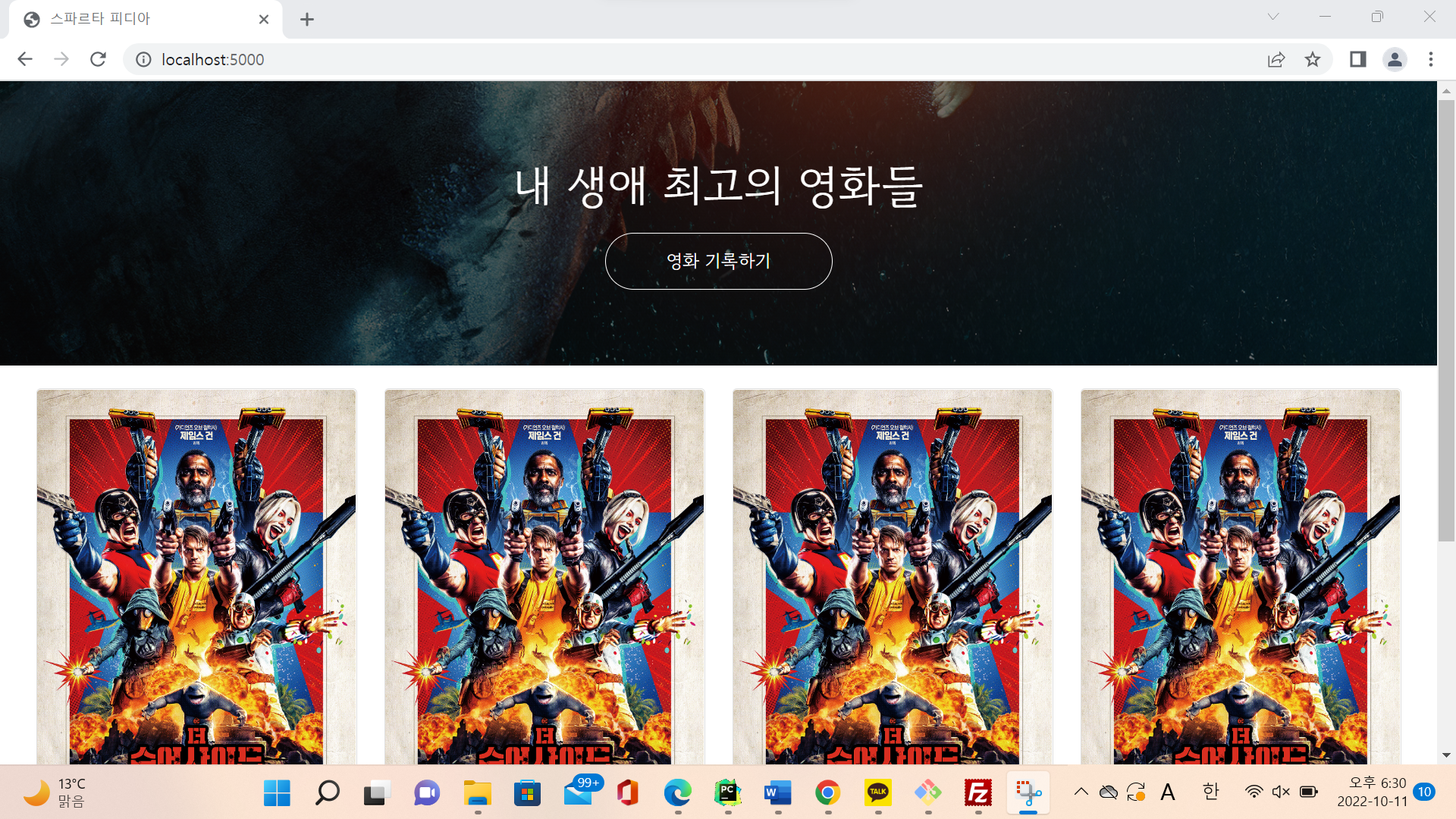This screenshot has height=819, width=1456.
Task: Open OneDrive cloud tray icon
Action: pyautogui.click(x=1109, y=792)
